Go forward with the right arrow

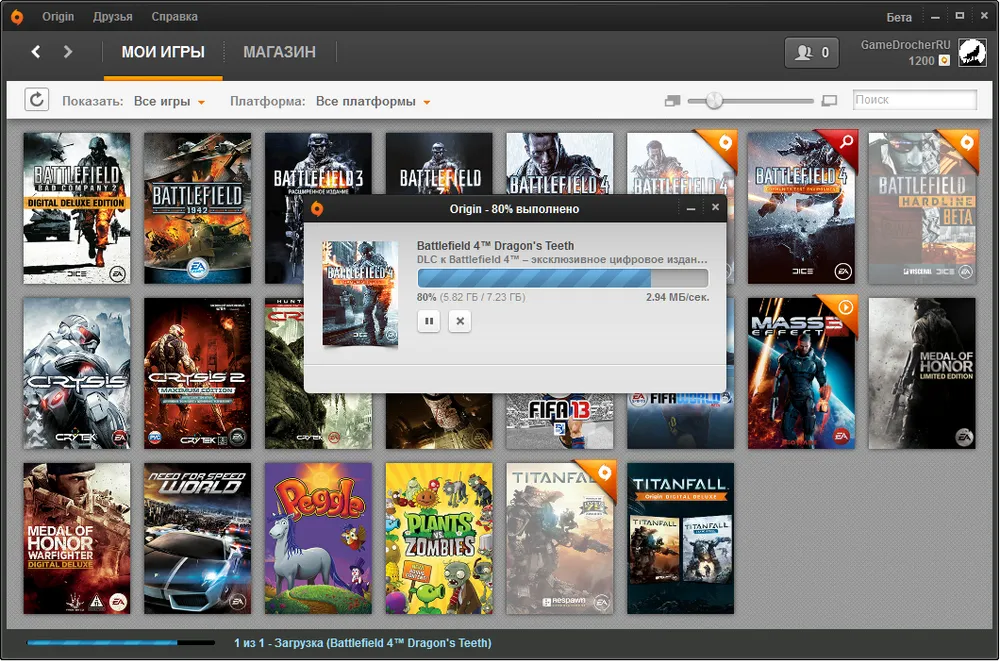click(x=68, y=52)
